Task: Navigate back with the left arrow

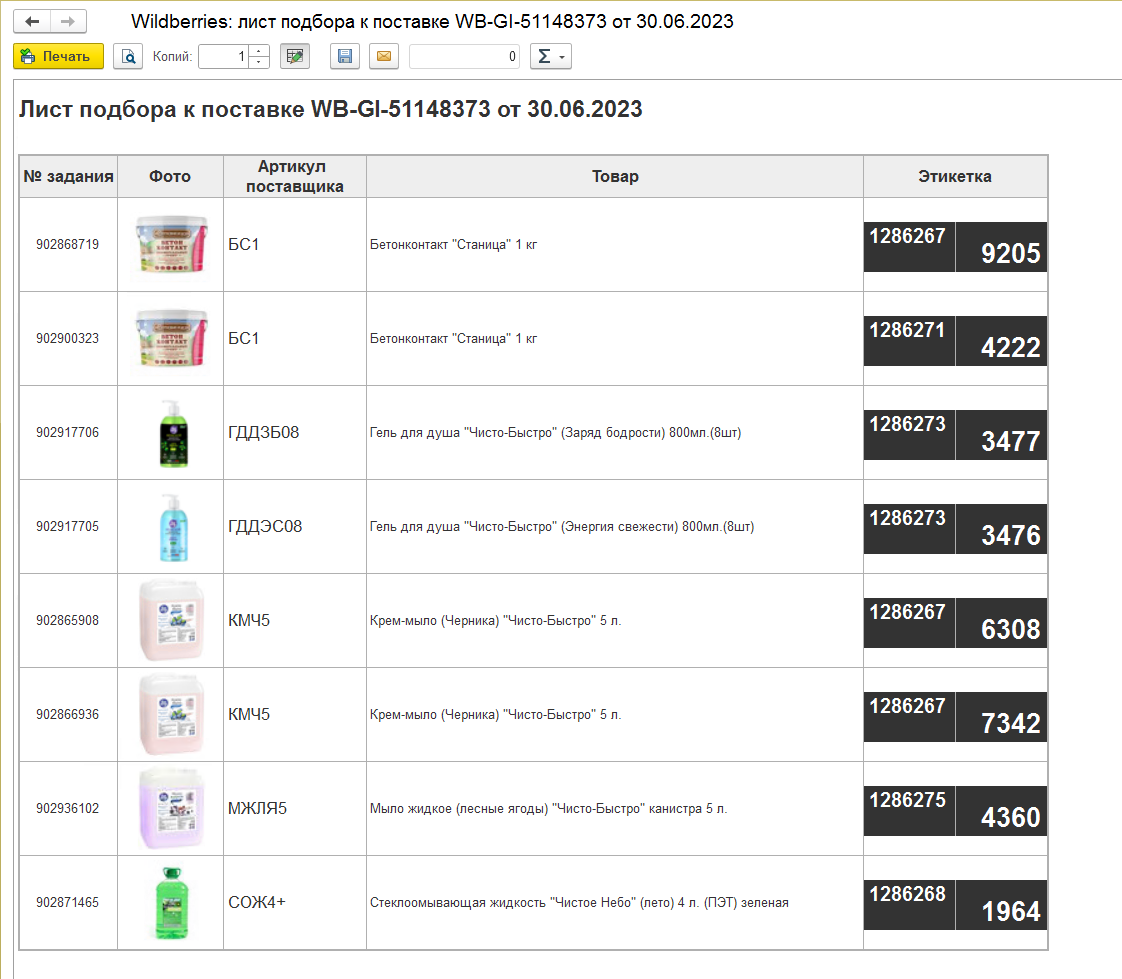Action: click(32, 21)
